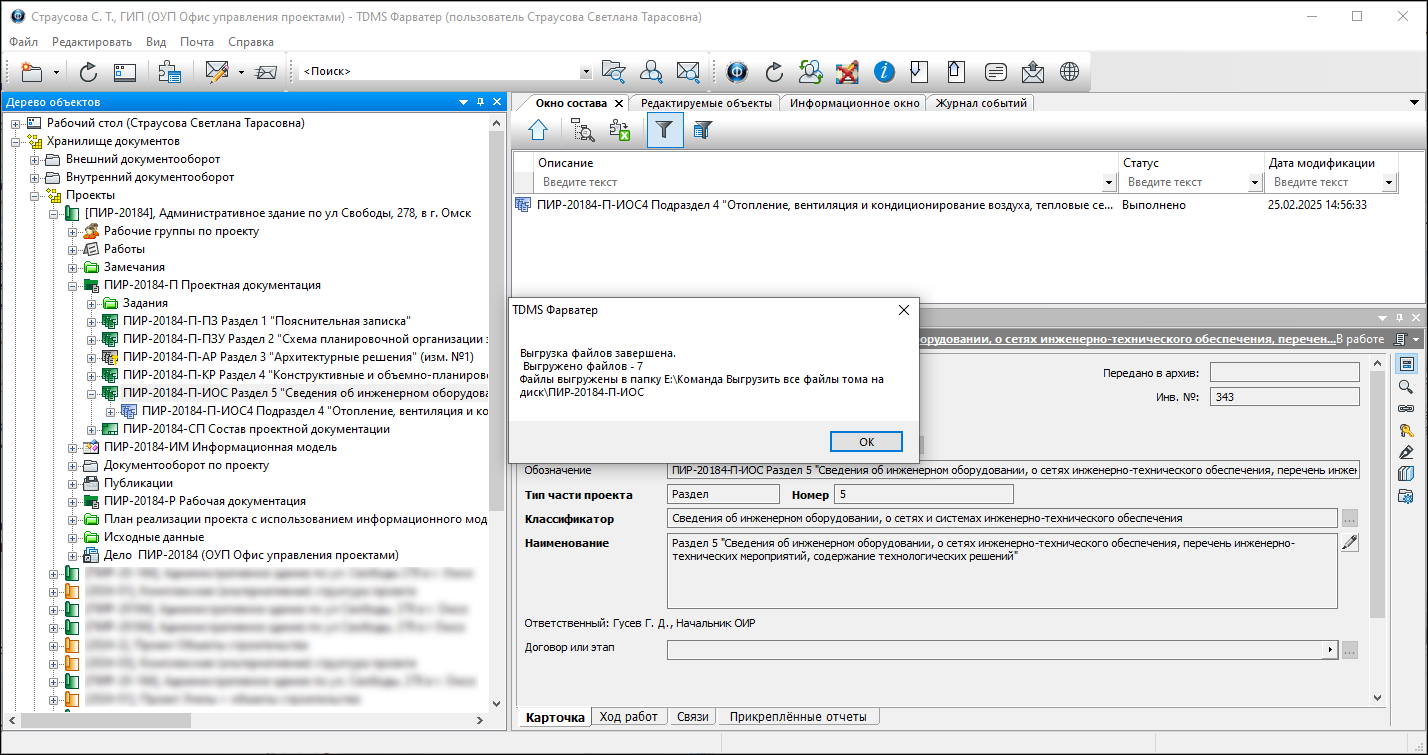The height and width of the screenshot is (755, 1428).
Task: Click the globe icon in main toolbar
Action: point(1070,72)
